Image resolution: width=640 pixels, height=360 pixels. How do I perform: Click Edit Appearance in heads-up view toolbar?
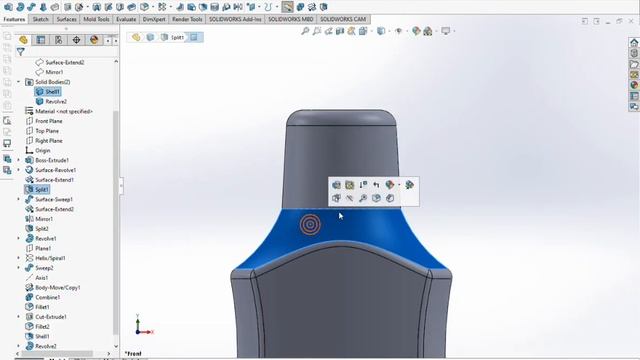click(416, 31)
